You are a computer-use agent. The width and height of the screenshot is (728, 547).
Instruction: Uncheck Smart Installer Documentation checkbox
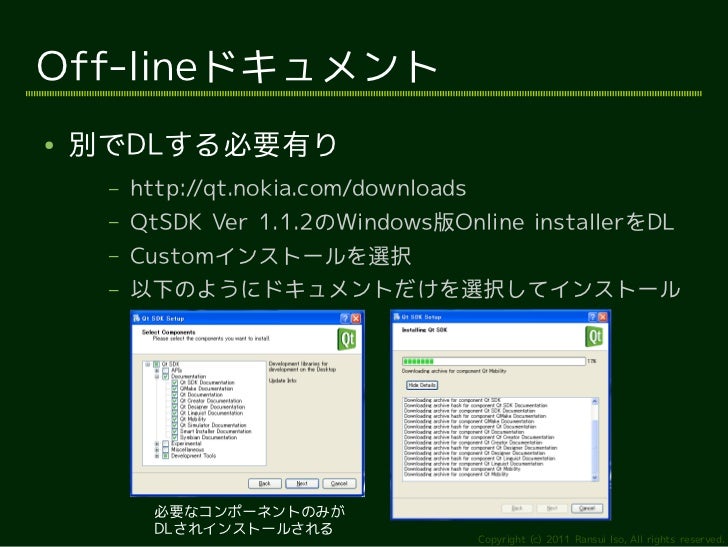[175, 431]
